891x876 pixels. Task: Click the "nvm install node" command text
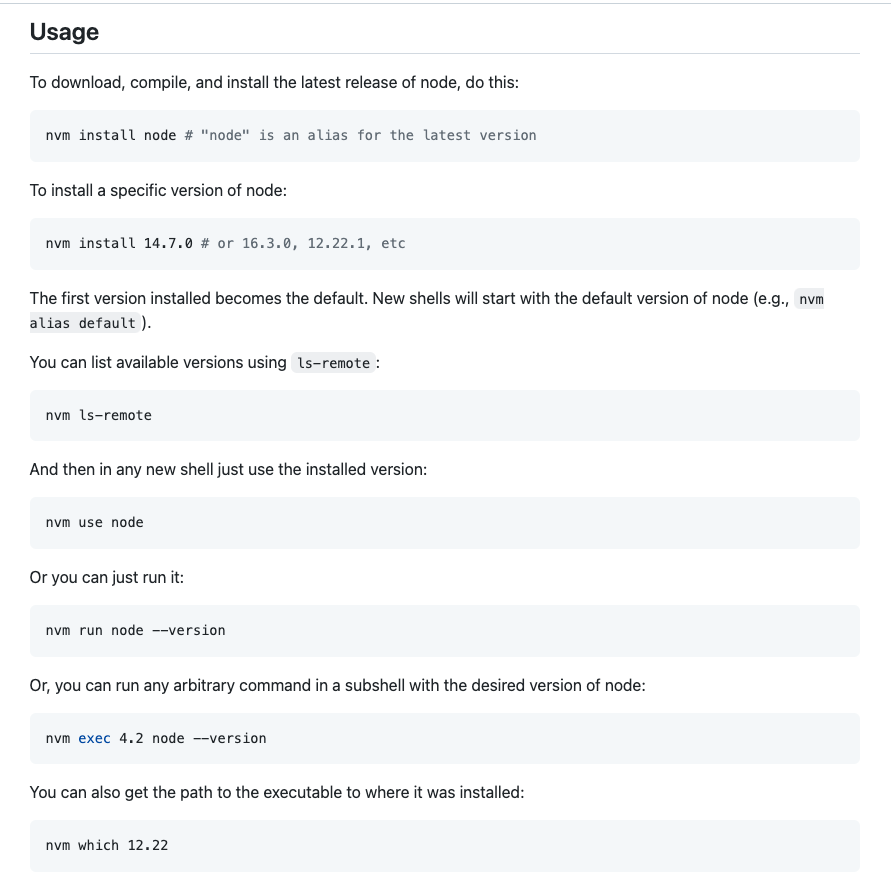111,135
